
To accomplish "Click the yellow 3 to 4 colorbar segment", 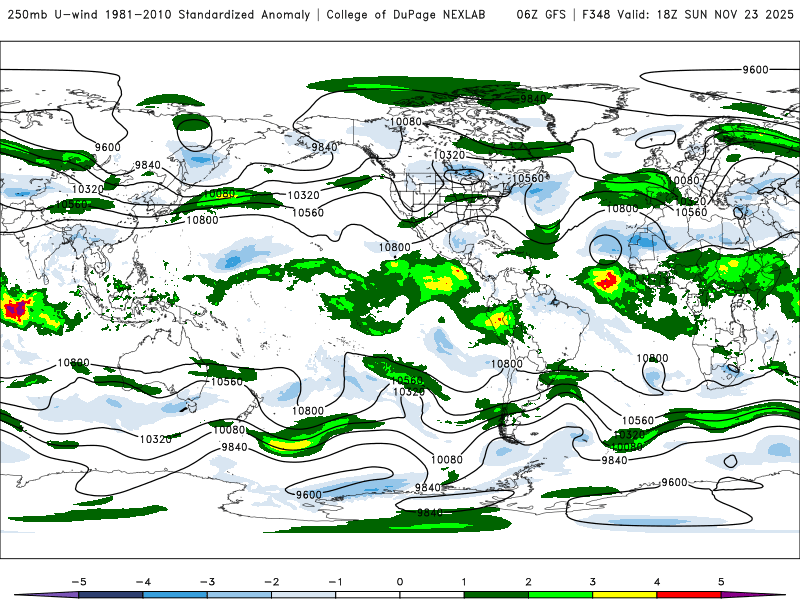I will coord(624,595).
